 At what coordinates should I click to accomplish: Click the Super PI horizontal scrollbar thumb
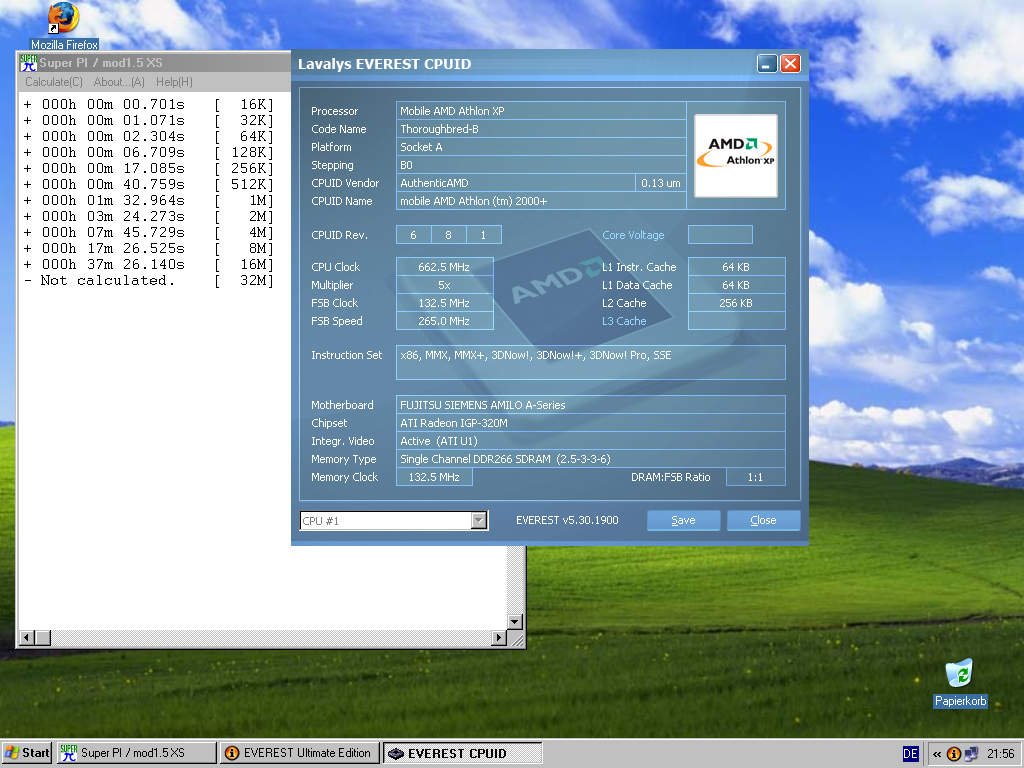pyautogui.click(x=43, y=637)
